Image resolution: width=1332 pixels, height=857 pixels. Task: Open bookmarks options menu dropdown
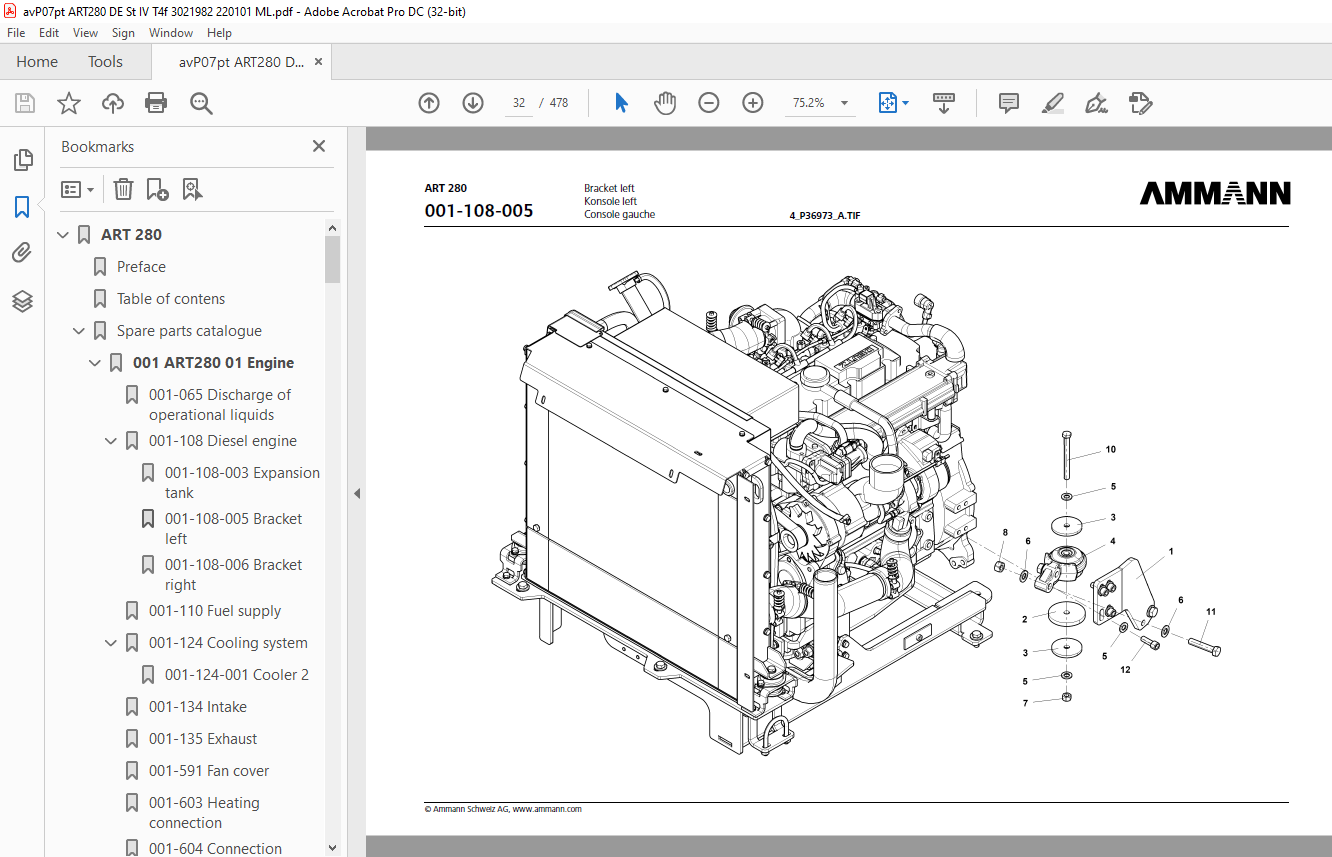pyautogui.click(x=78, y=189)
